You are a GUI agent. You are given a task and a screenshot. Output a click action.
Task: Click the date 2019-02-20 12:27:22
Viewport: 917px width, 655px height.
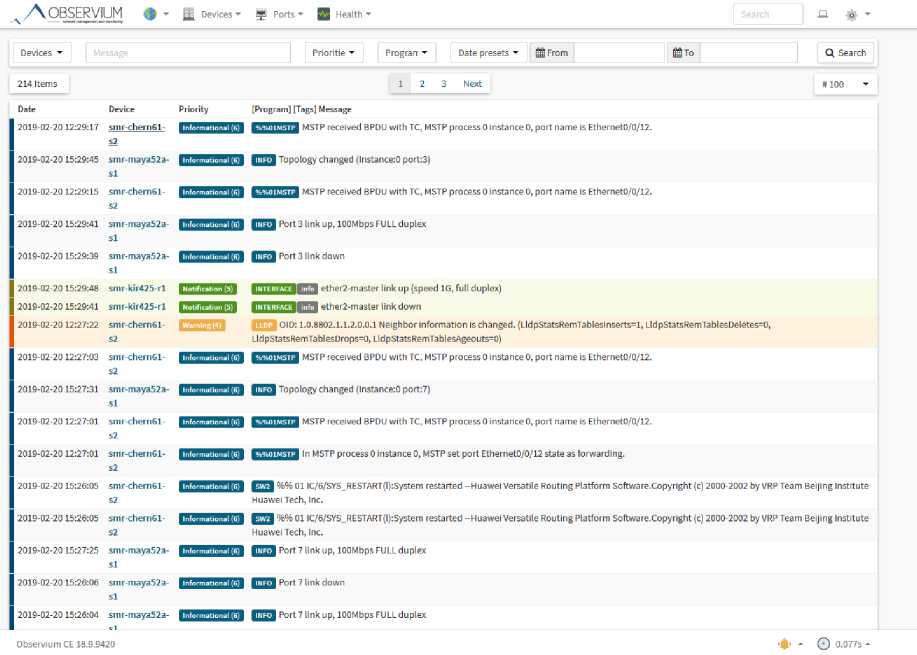58,325
